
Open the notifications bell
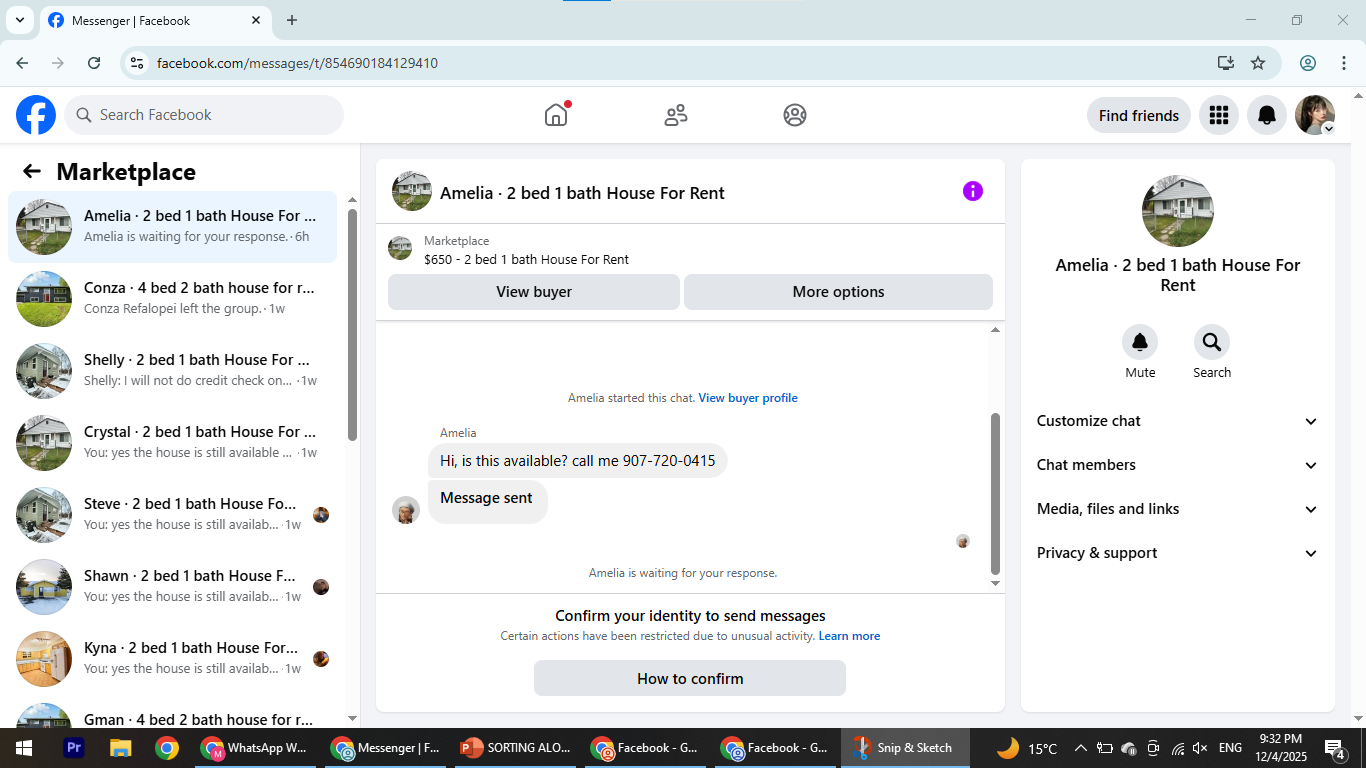point(1267,115)
